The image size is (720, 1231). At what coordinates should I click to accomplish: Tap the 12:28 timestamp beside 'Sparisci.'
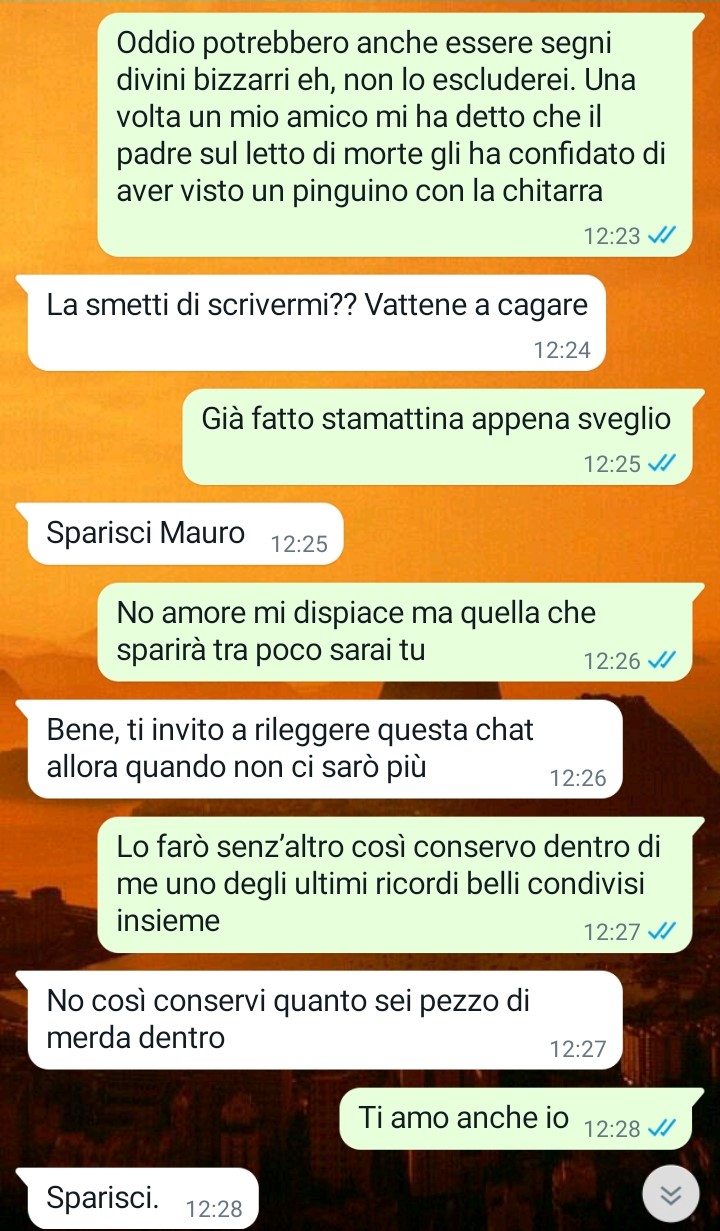[214, 1208]
